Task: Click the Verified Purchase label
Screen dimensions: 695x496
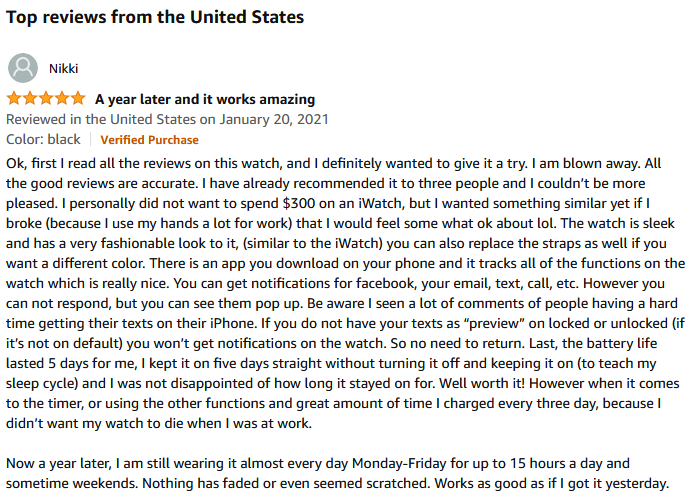Action: [x=149, y=140]
